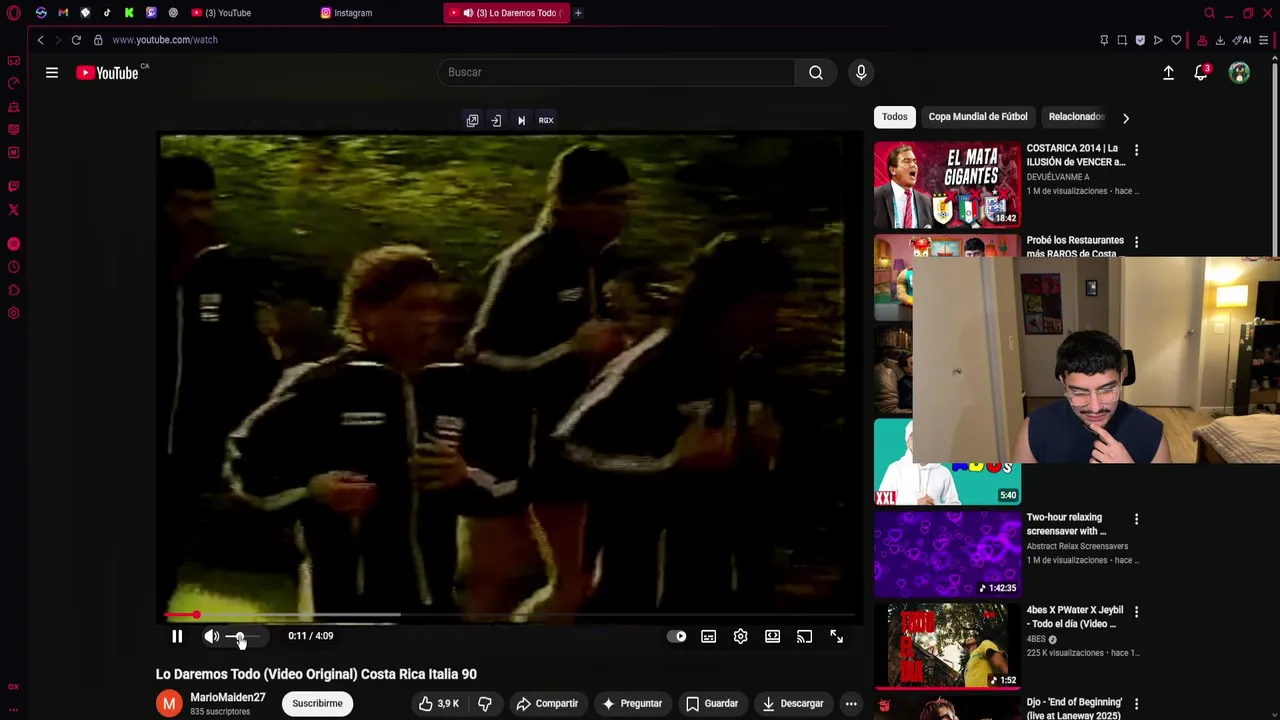Adjust the player volume slider
Screen dimensions: 1280x720
(243, 636)
